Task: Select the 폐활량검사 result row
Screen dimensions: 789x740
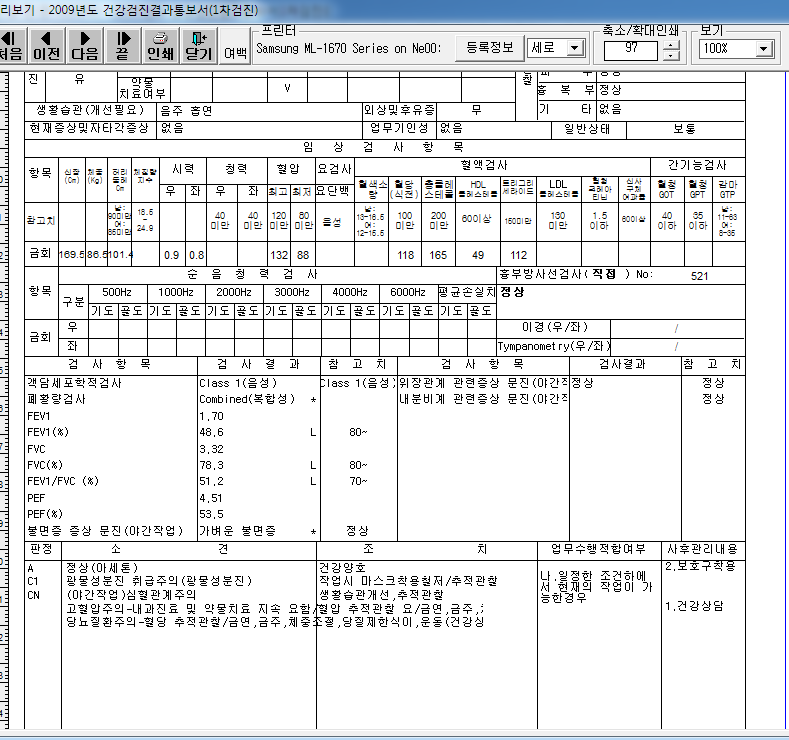Action: click(172, 399)
